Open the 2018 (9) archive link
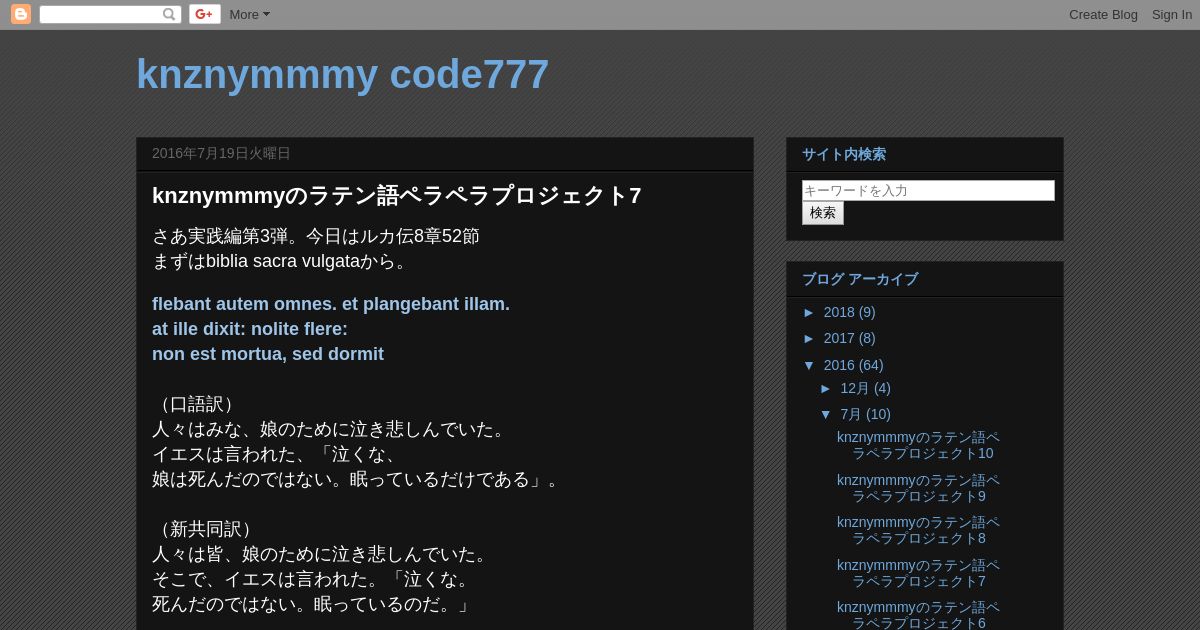The height and width of the screenshot is (630, 1200). pos(849,312)
